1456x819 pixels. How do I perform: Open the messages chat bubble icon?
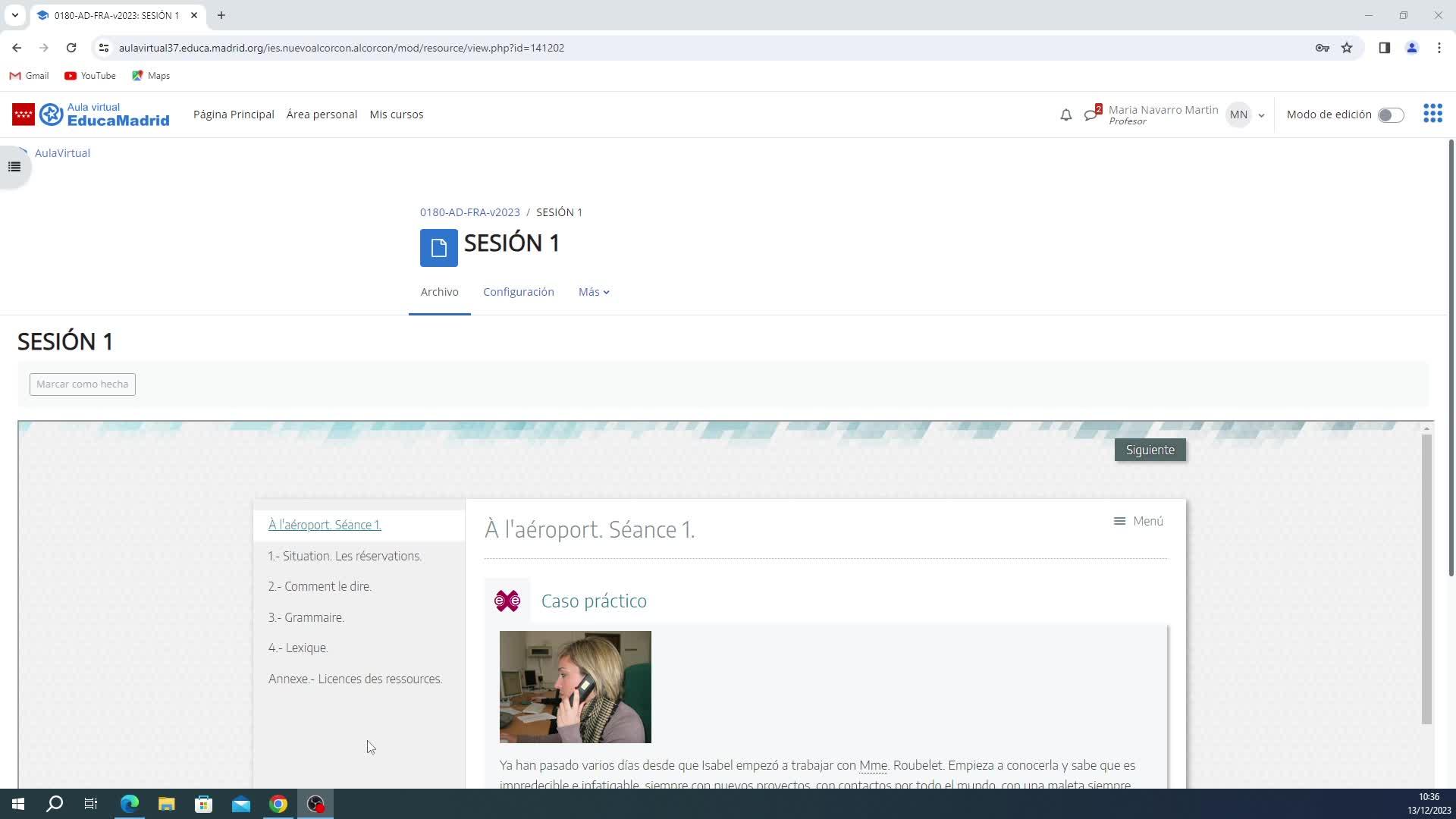[1090, 115]
